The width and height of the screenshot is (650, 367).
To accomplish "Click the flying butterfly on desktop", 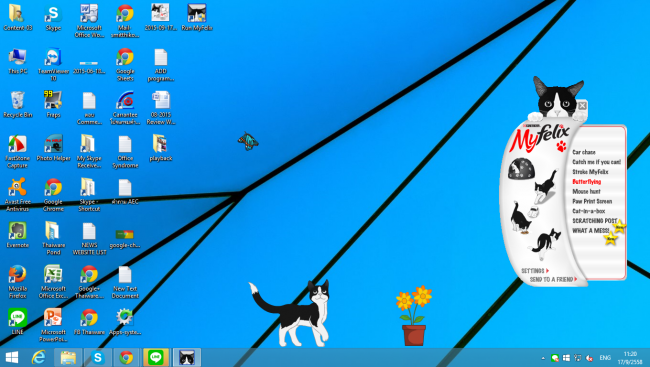I will [248, 141].
